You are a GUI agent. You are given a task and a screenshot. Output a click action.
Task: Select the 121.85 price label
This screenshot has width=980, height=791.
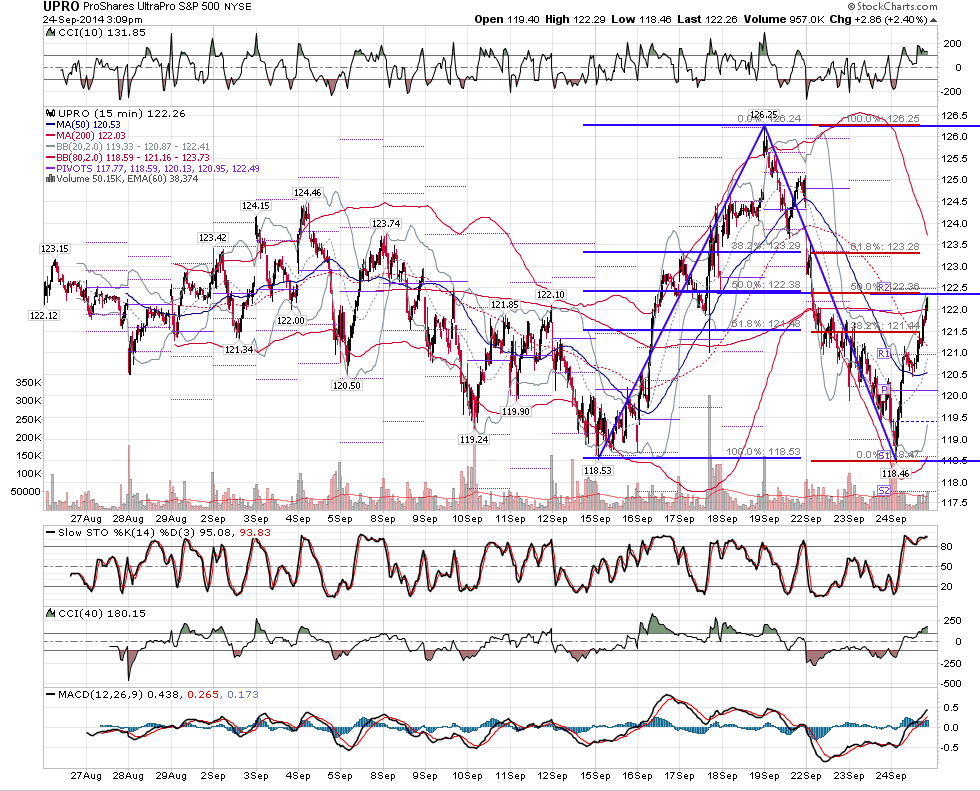pos(504,304)
